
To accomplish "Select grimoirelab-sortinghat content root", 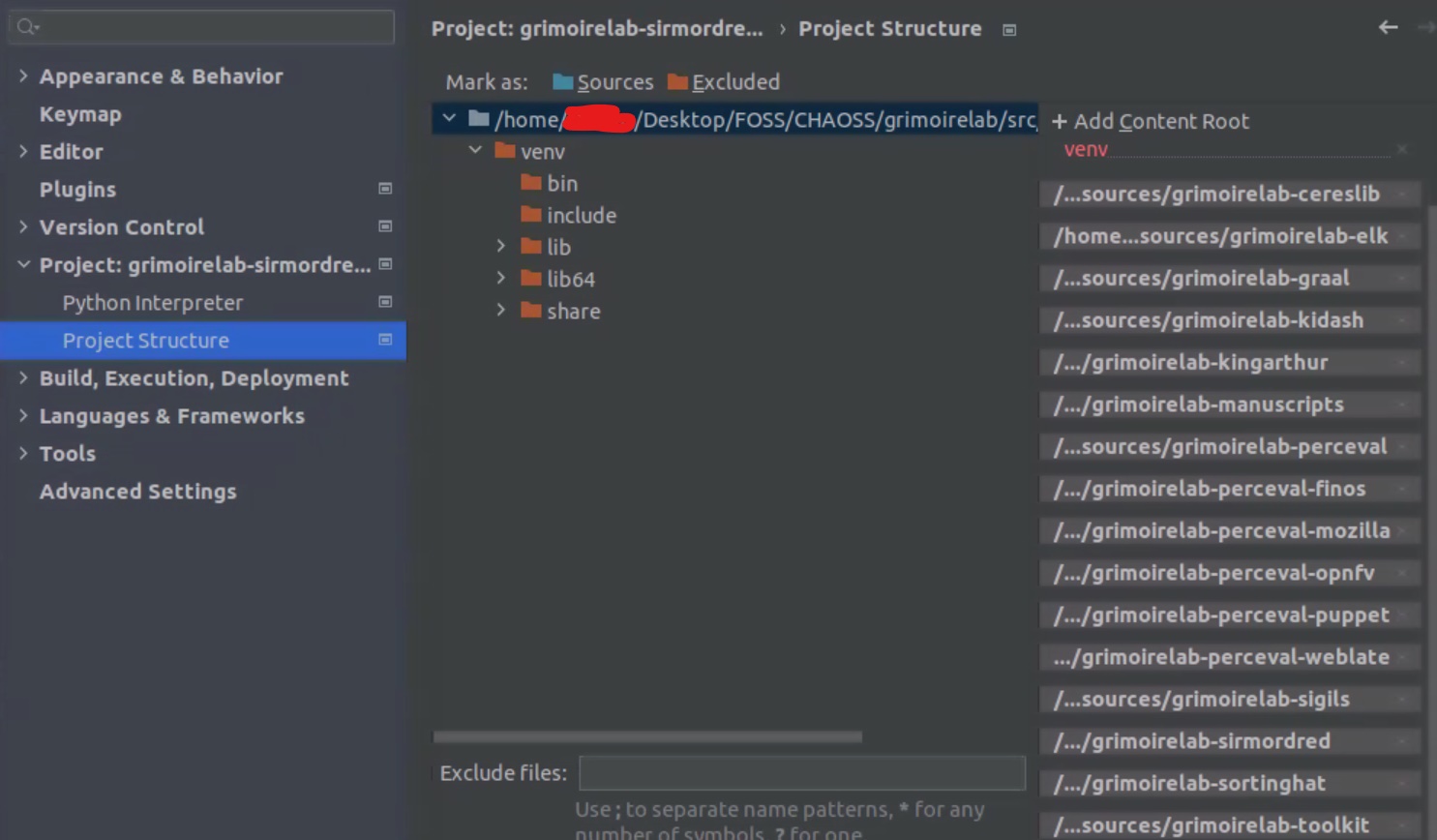I will [x=1229, y=783].
